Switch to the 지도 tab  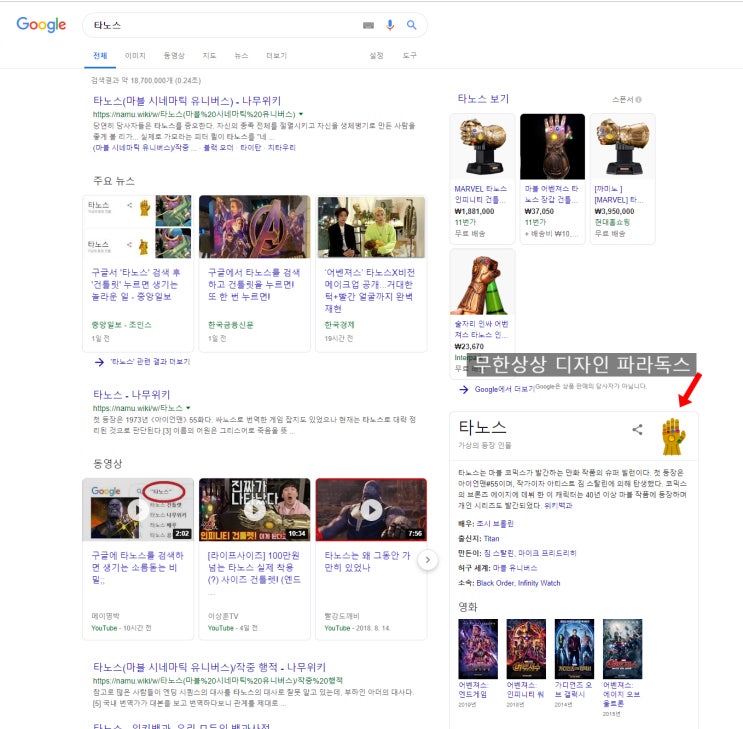(209, 55)
